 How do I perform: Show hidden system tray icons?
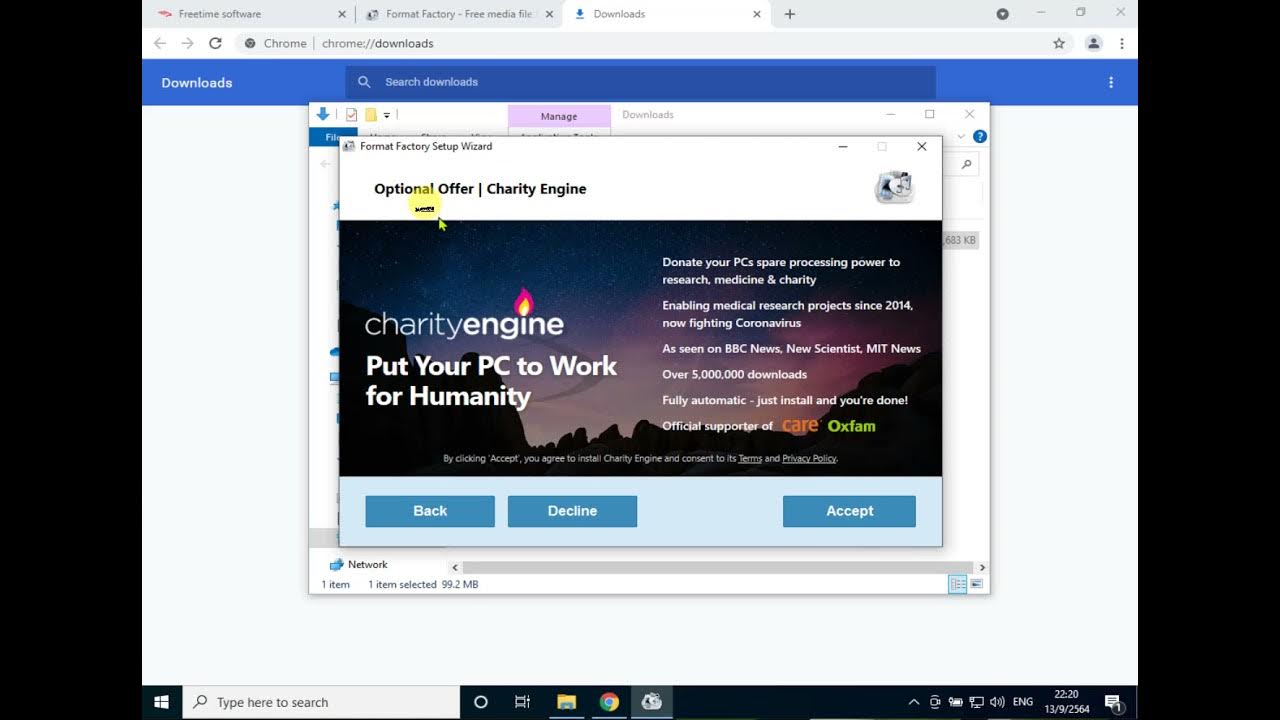click(914, 702)
